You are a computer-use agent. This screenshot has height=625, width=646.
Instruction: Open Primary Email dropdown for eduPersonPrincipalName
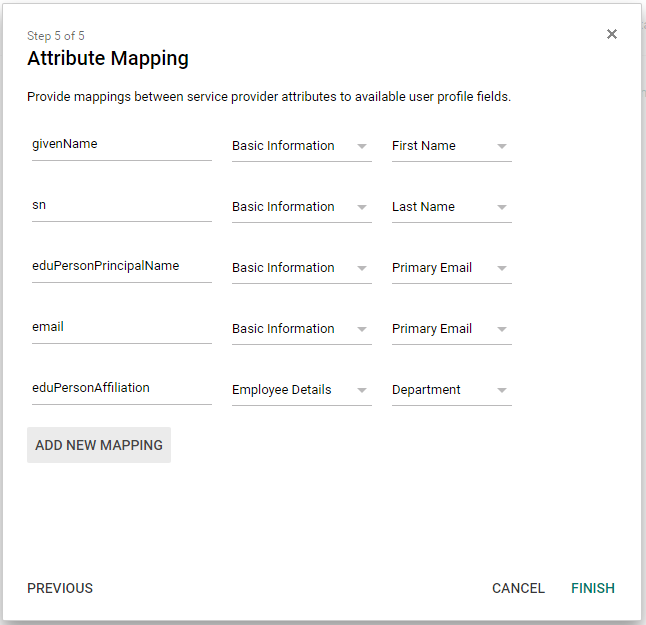[451, 268]
